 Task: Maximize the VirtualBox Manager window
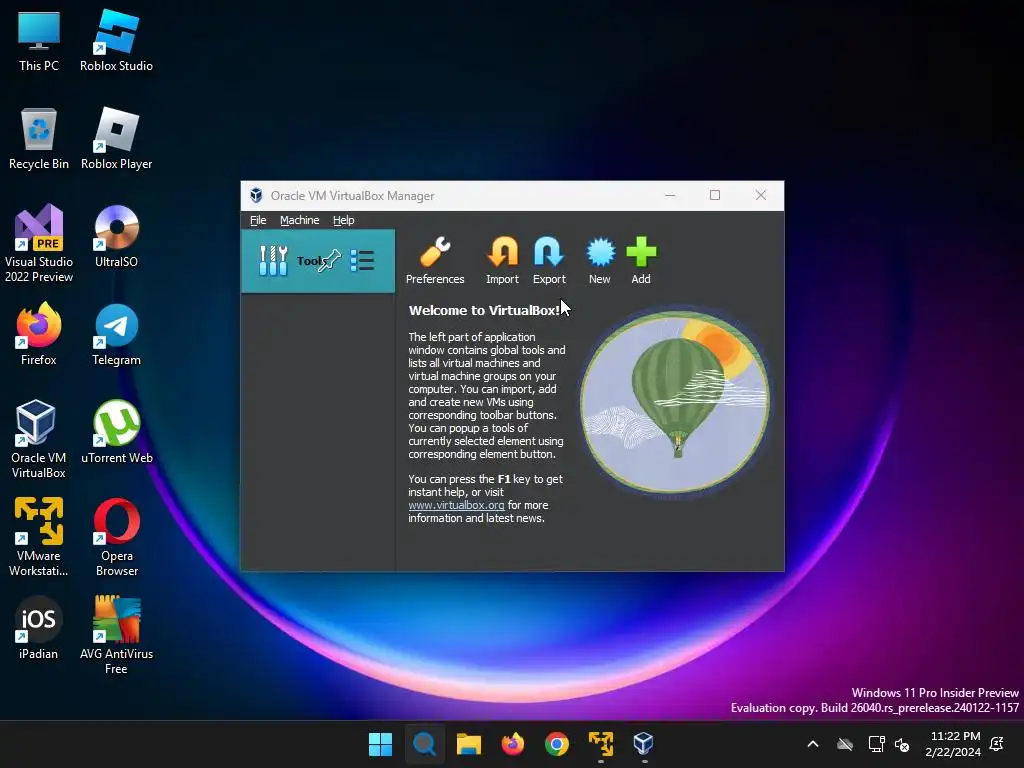[x=715, y=195]
